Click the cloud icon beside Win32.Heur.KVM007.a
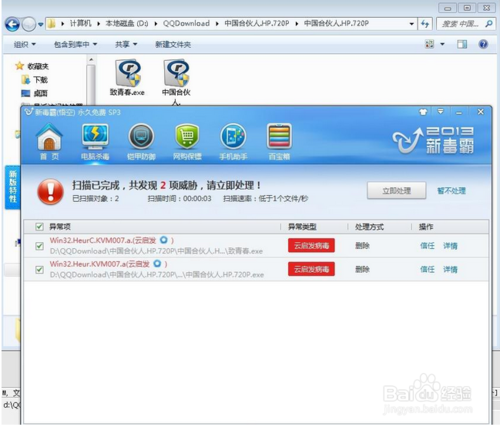Screen dimensions: 500x427 pyautogui.click(x=157, y=264)
